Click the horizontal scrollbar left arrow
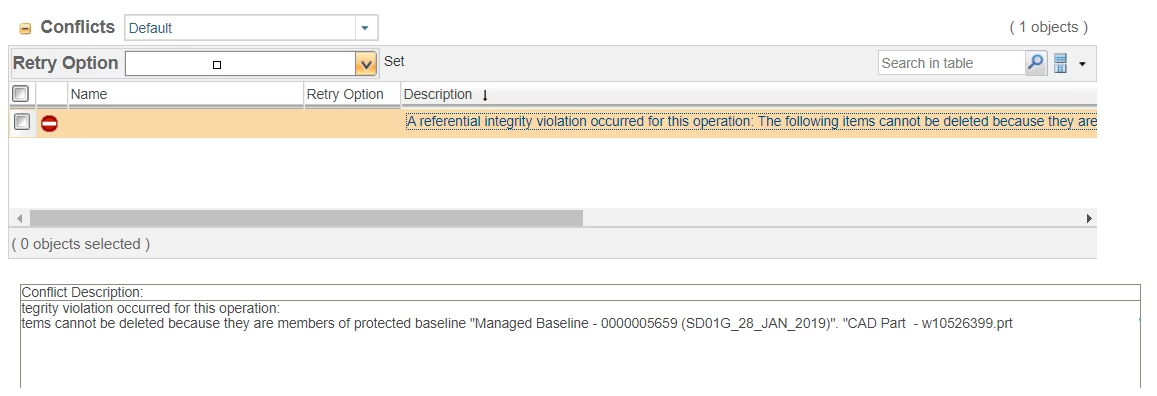Viewport: 1157px width, 396px height. tap(20, 218)
